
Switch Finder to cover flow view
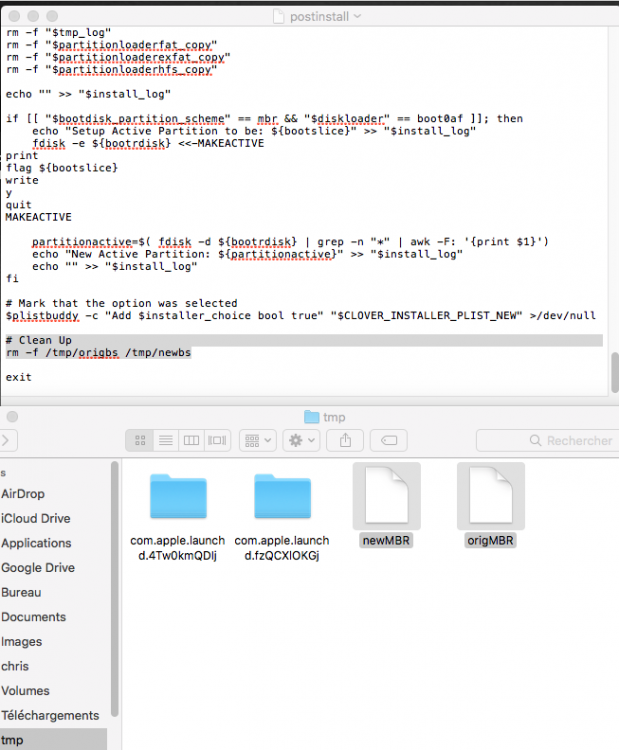point(217,440)
